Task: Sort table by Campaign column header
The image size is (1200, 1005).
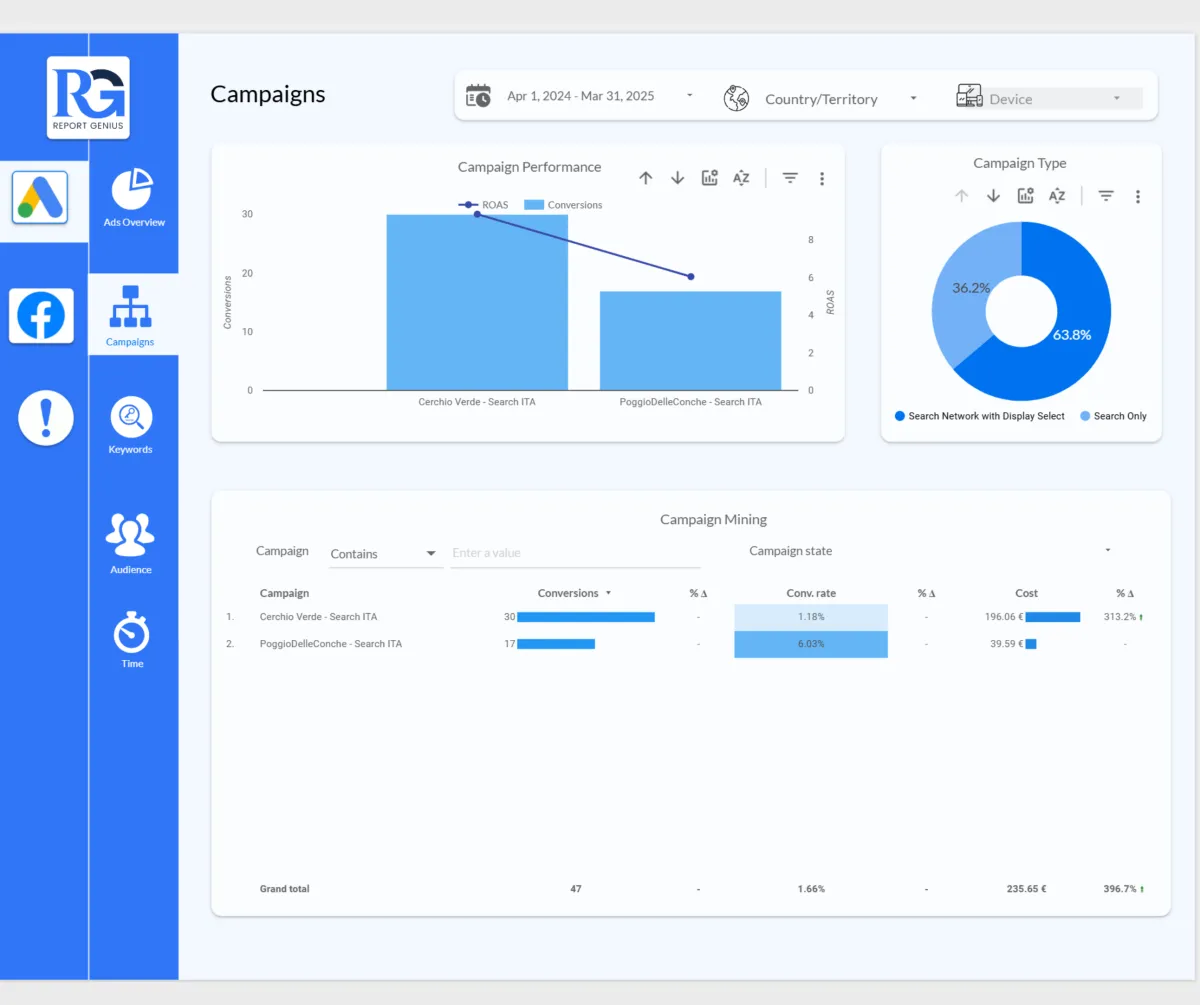Action: (284, 593)
